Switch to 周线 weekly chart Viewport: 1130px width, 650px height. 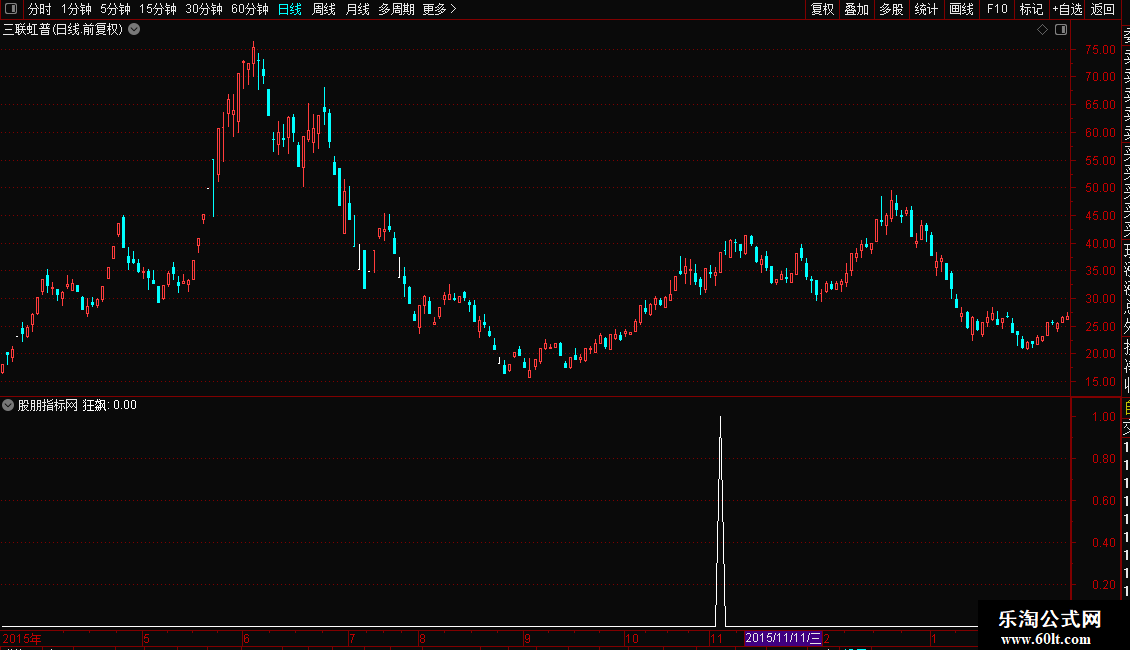pyautogui.click(x=324, y=9)
